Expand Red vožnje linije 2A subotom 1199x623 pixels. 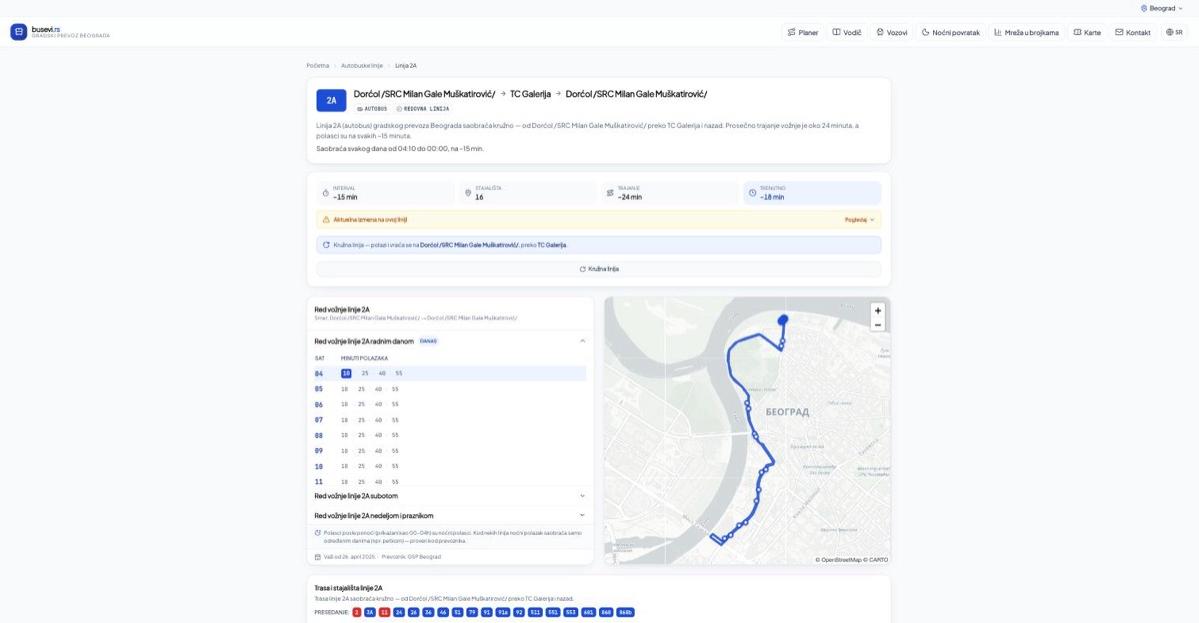pyautogui.click(x=450, y=495)
